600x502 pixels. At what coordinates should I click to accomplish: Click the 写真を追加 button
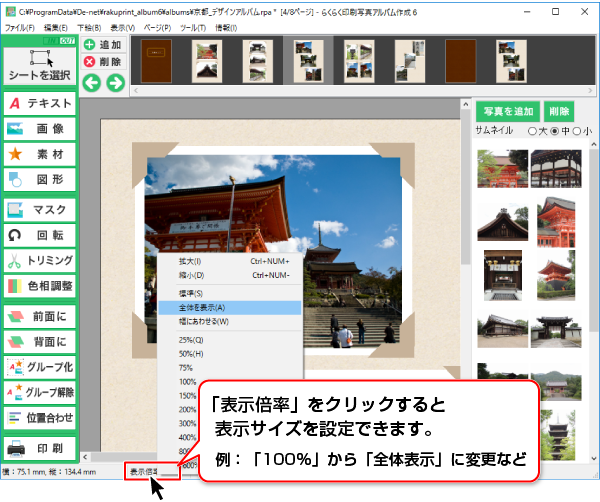[509, 111]
